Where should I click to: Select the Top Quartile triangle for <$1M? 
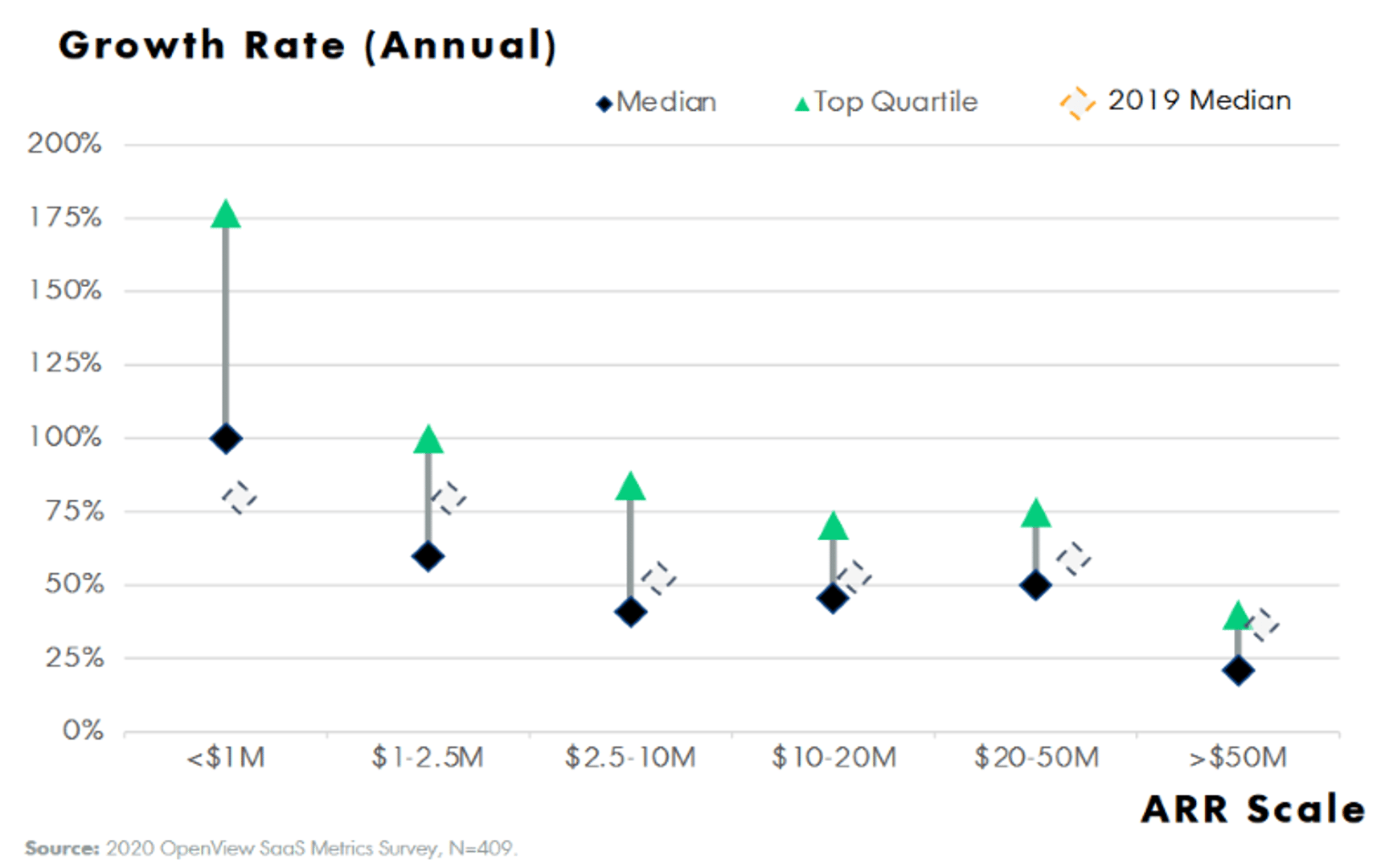point(226,215)
